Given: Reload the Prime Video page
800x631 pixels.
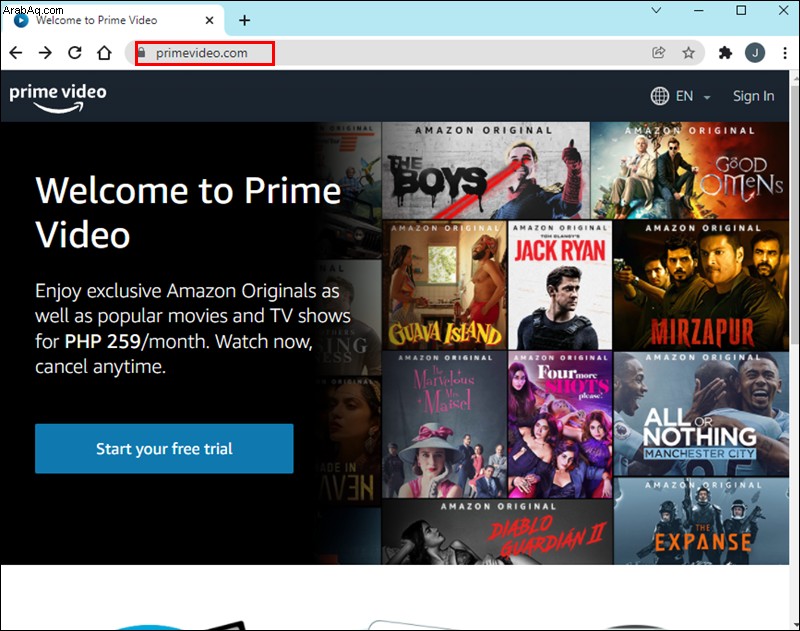Looking at the screenshot, I should click(x=75, y=53).
